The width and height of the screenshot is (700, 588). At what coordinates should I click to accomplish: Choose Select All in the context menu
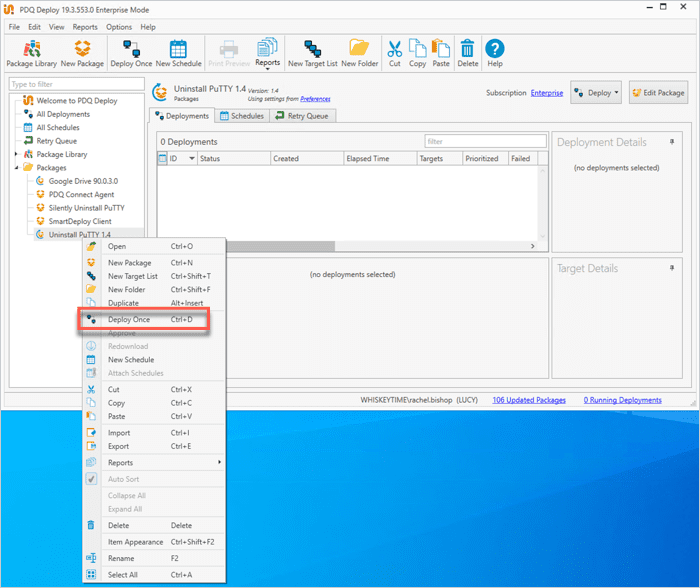coord(154,575)
